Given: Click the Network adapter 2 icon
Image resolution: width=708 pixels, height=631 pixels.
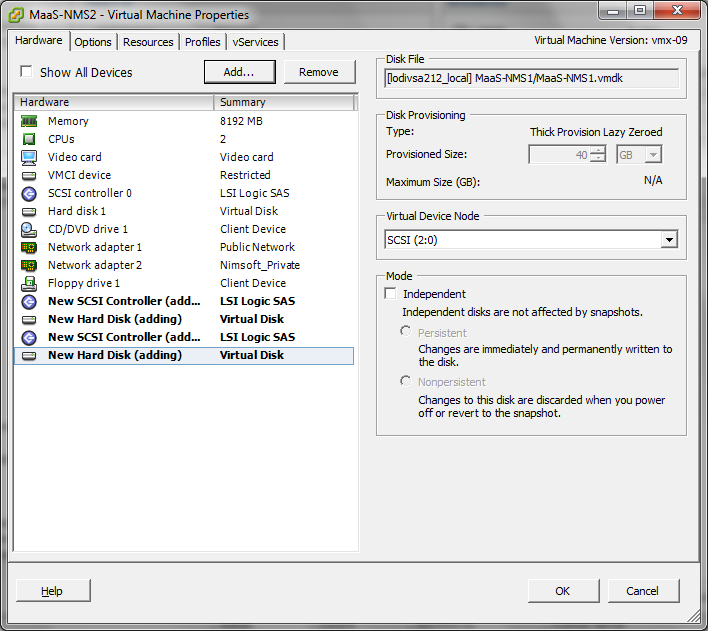Looking at the screenshot, I should (x=29, y=265).
